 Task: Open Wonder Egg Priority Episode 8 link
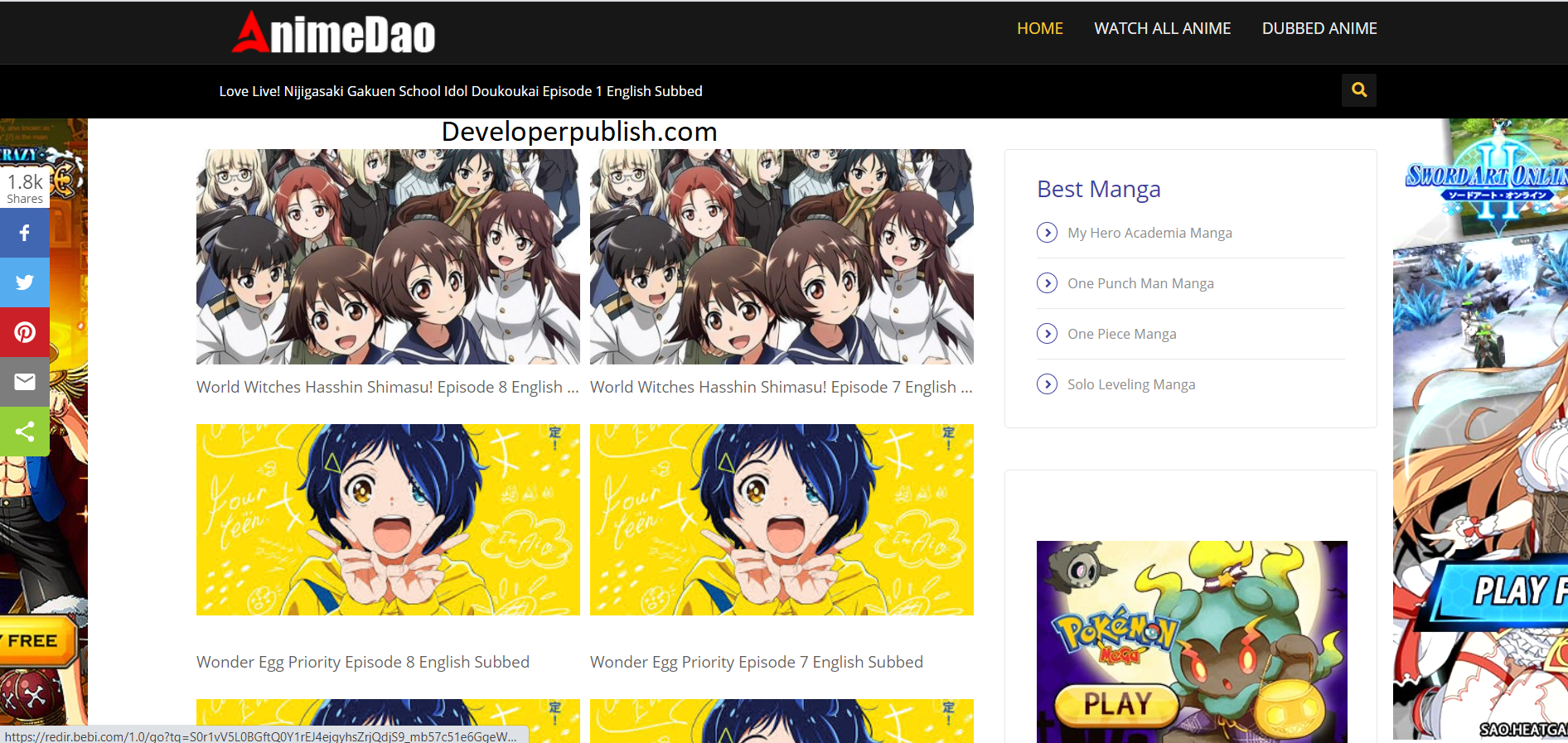(x=363, y=662)
